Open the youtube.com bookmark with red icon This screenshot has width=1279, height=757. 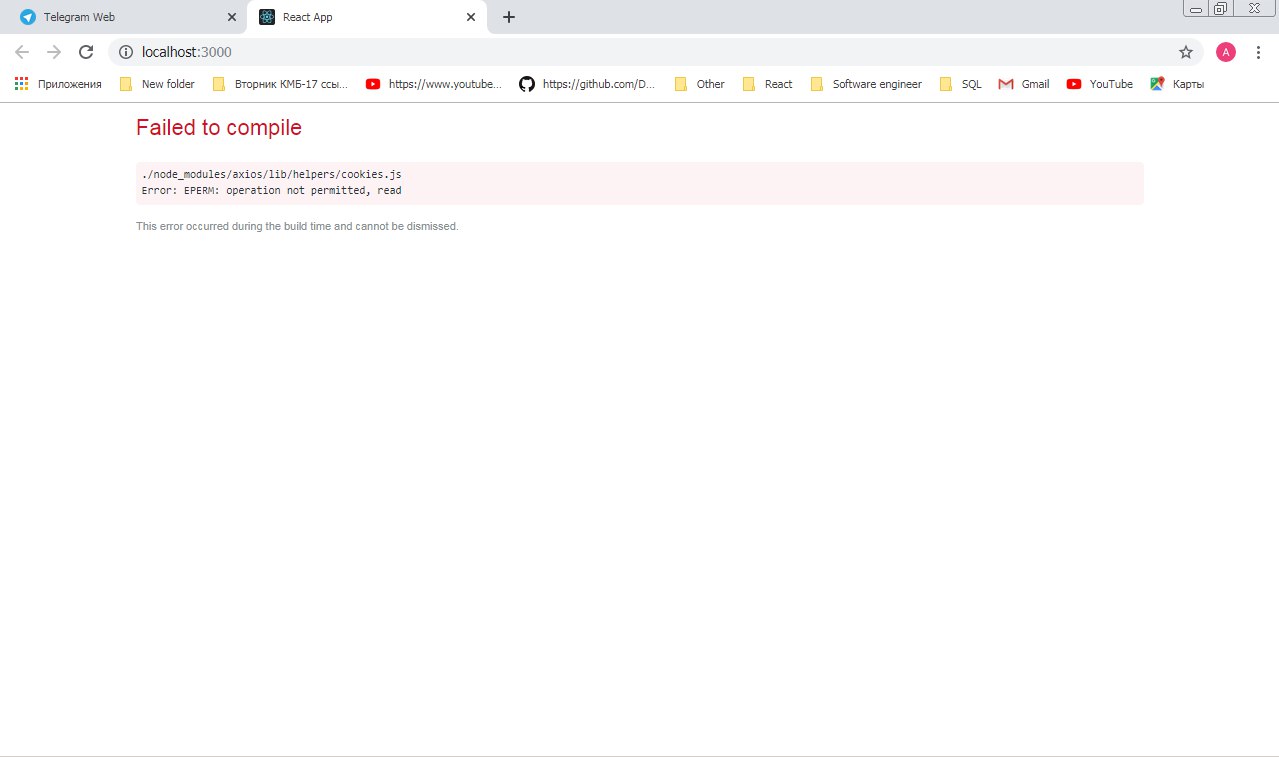[434, 84]
